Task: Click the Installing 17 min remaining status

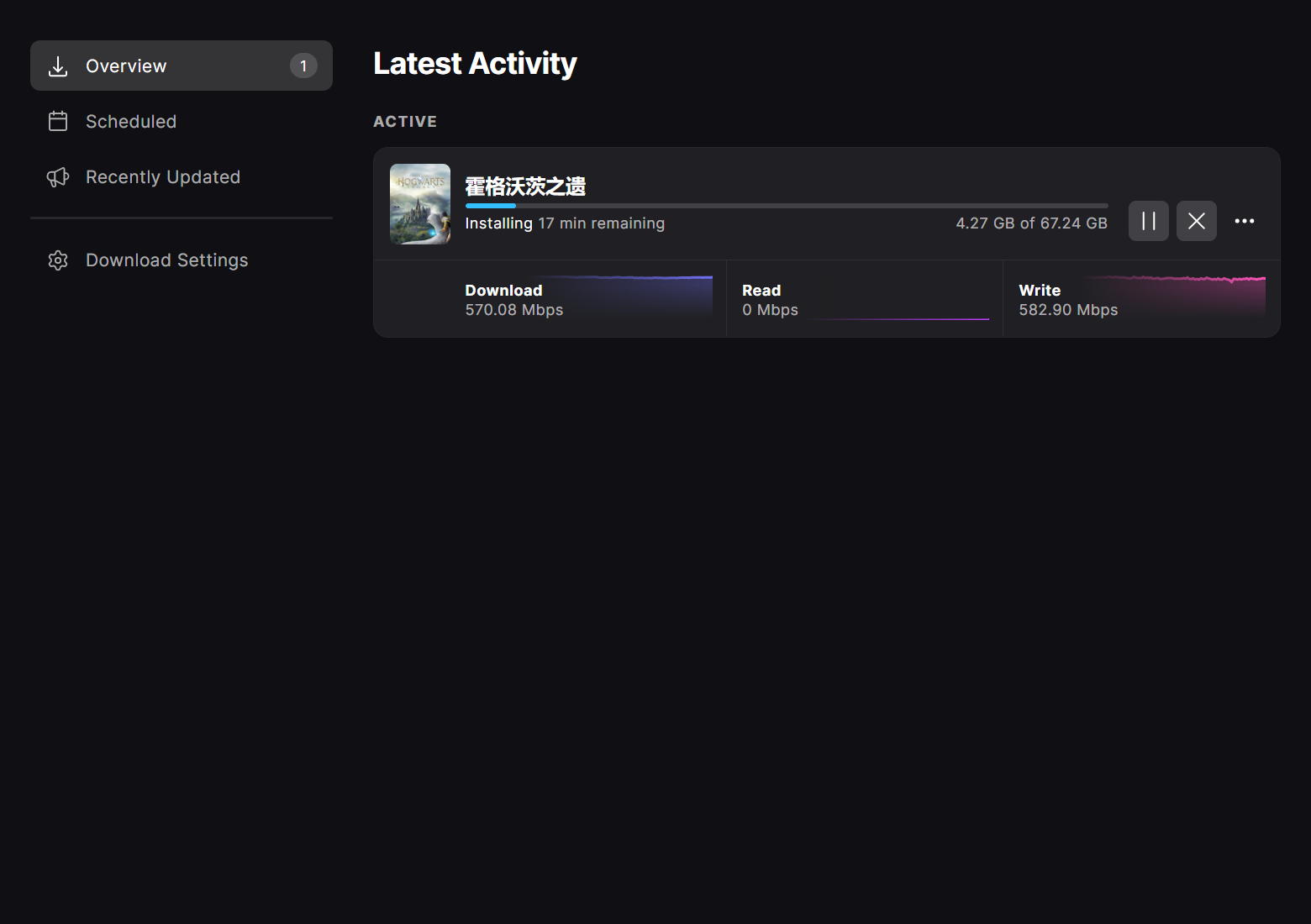Action: pos(565,223)
